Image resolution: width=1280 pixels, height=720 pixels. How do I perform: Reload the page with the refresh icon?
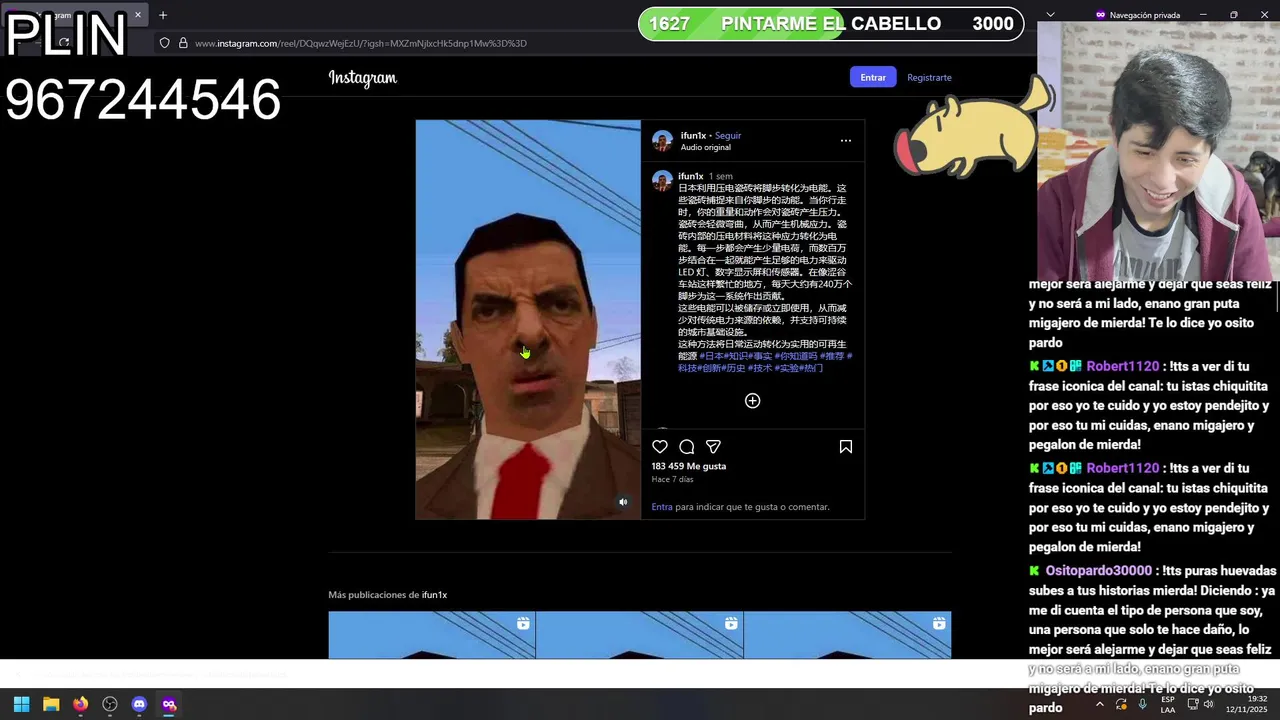[64, 43]
